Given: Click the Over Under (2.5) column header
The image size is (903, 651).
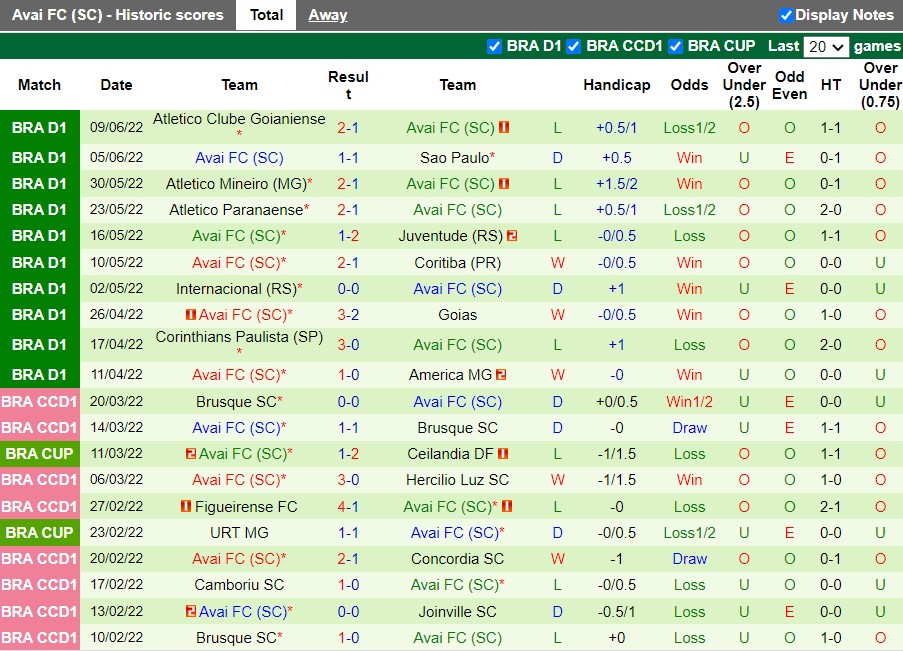Looking at the screenshot, I should tap(744, 85).
